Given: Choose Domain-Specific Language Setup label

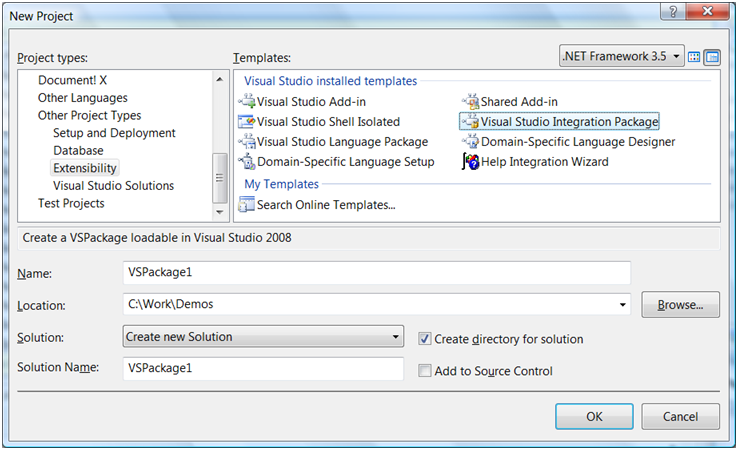Looking at the screenshot, I should 345,161.
